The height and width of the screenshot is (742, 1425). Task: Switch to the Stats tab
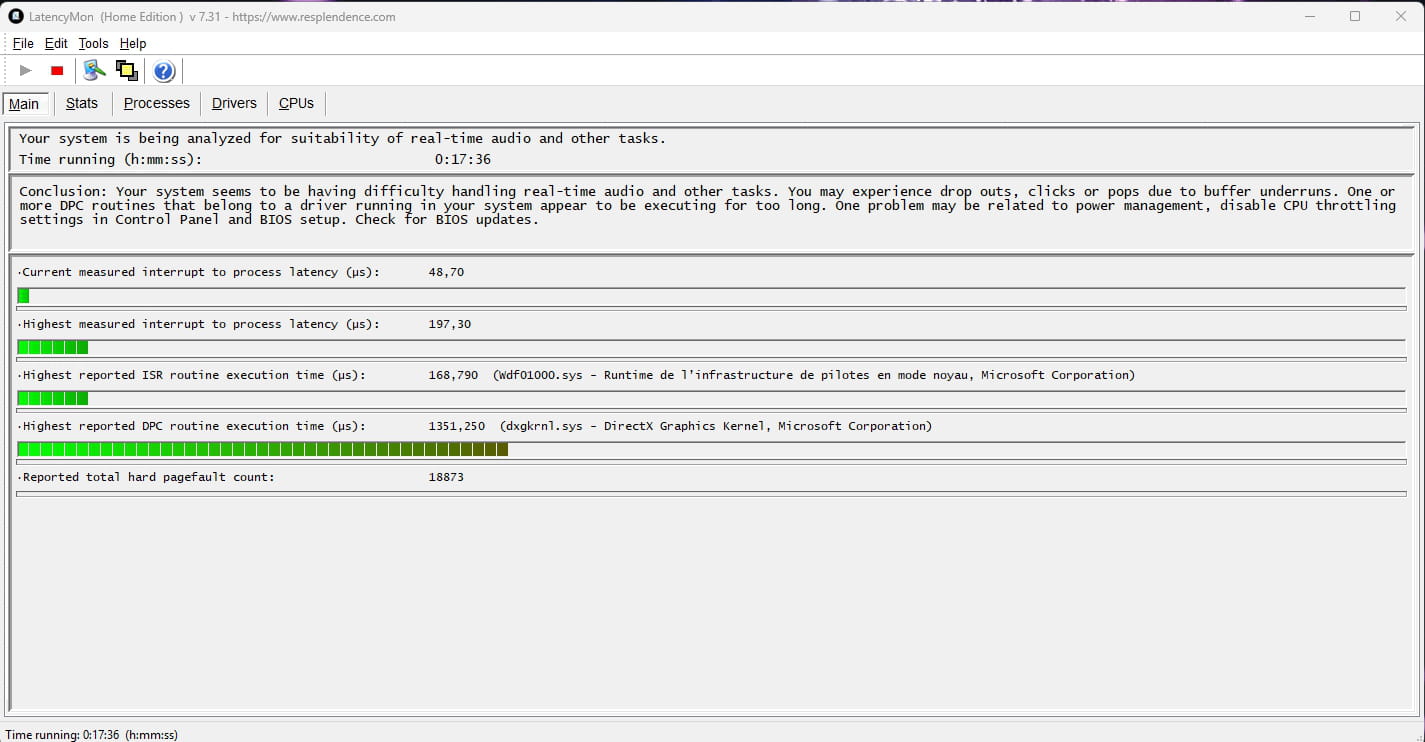[82, 103]
